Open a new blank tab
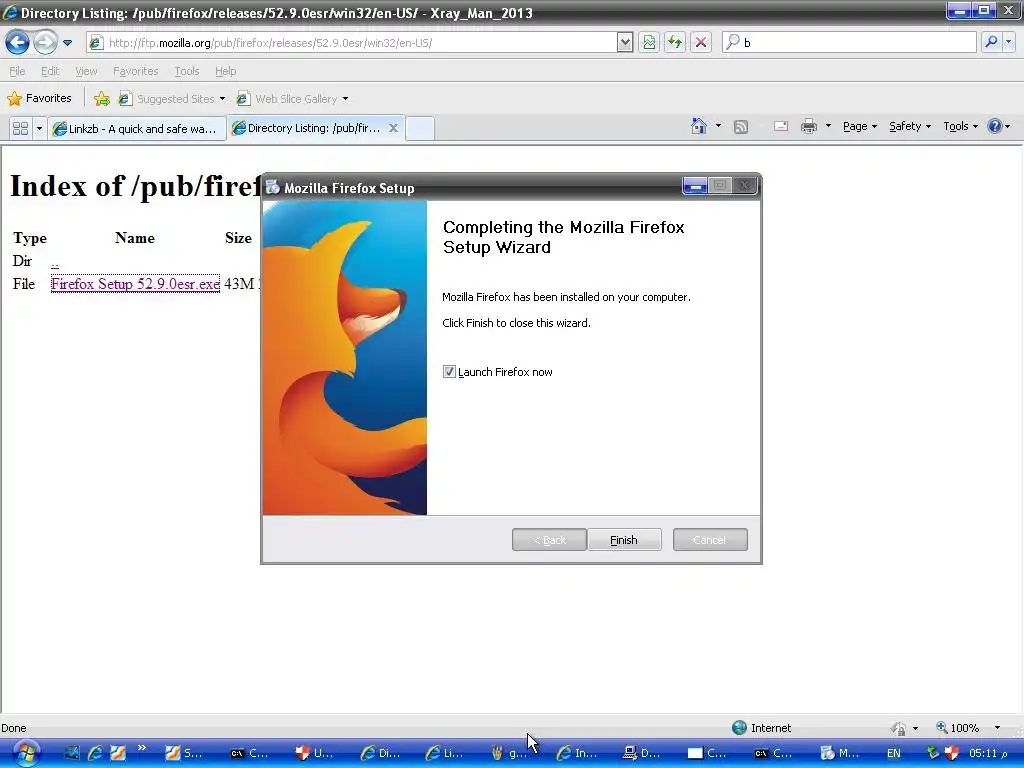 (420, 128)
